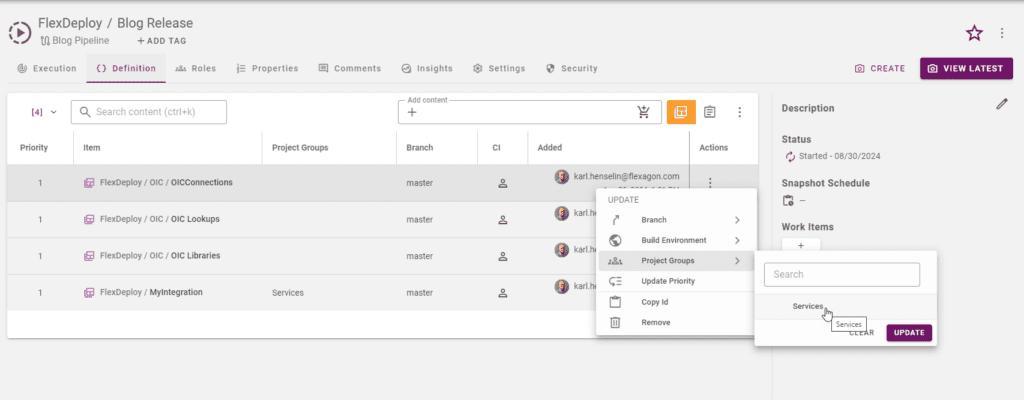The height and width of the screenshot is (400, 1024).
Task: Expand the Build Environment submenu
Action: coord(675,241)
